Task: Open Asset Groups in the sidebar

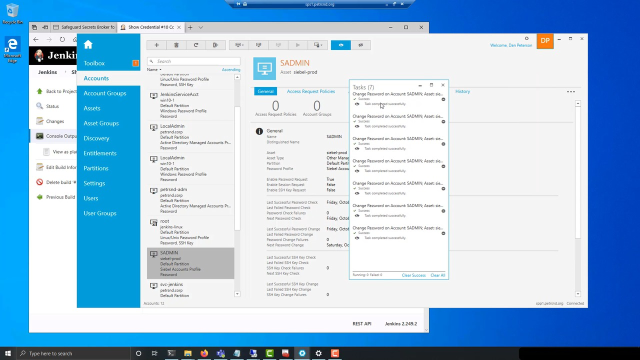Action: tap(101, 123)
